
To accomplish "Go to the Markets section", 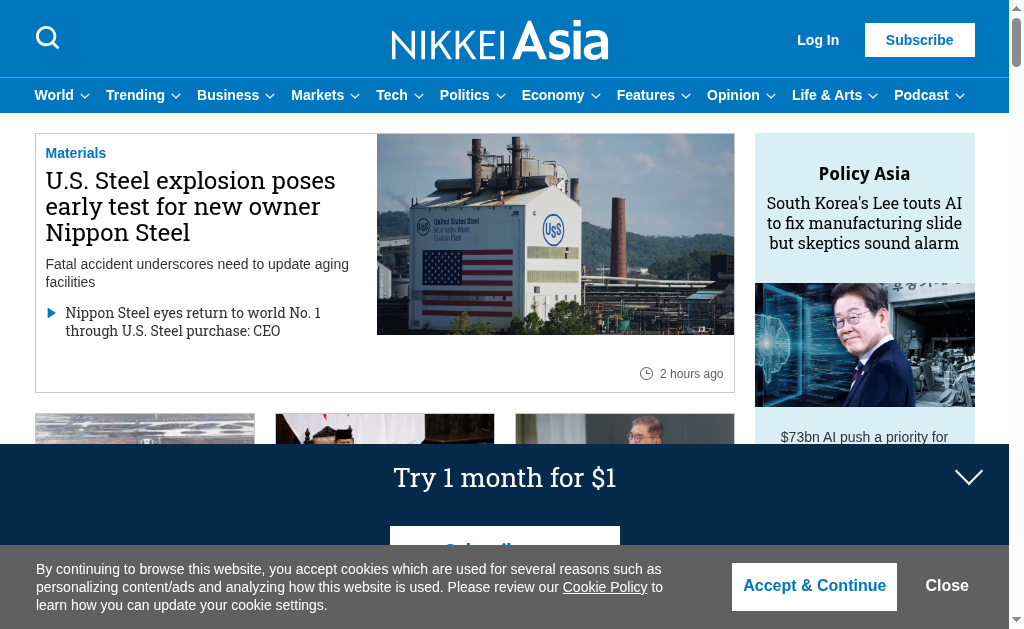I will 317,95.
